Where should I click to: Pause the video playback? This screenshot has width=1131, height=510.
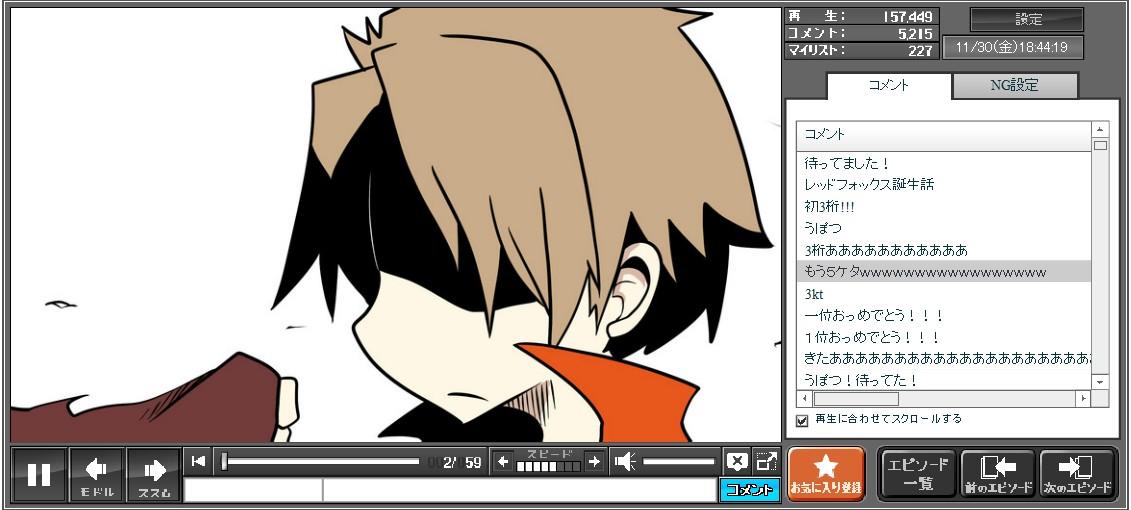(x=39, y=474)
